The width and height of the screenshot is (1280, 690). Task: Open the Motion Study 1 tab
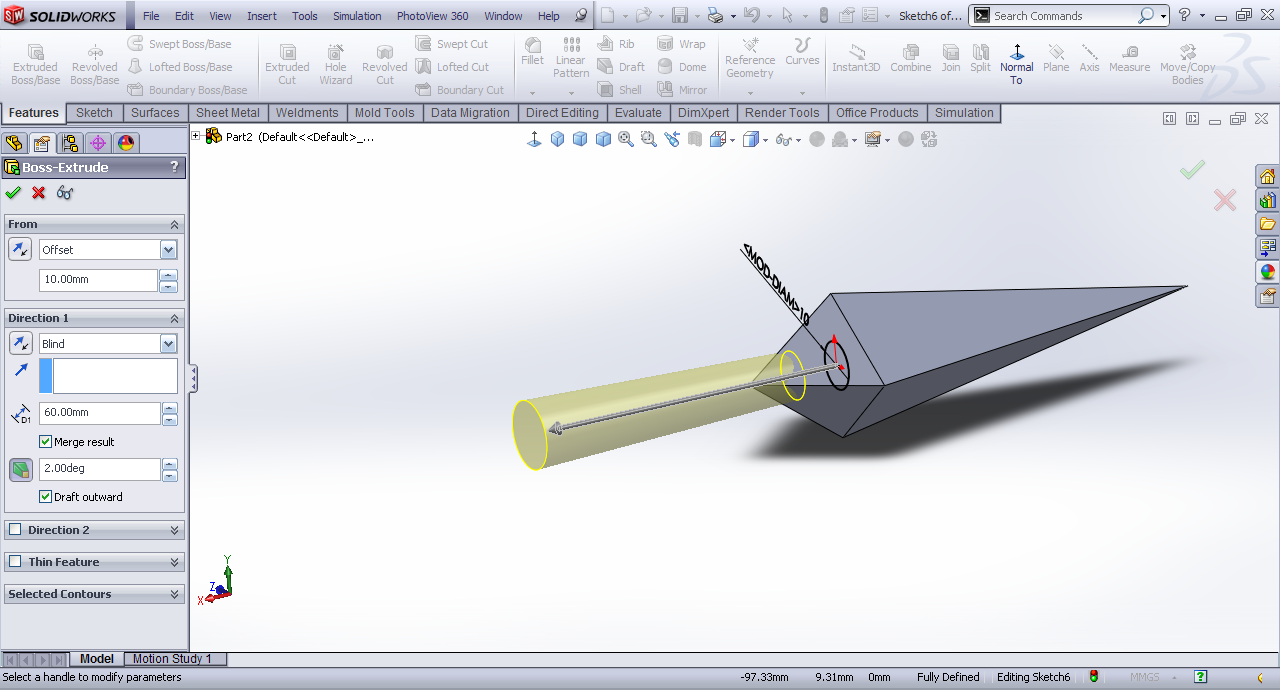coord(172,659)
